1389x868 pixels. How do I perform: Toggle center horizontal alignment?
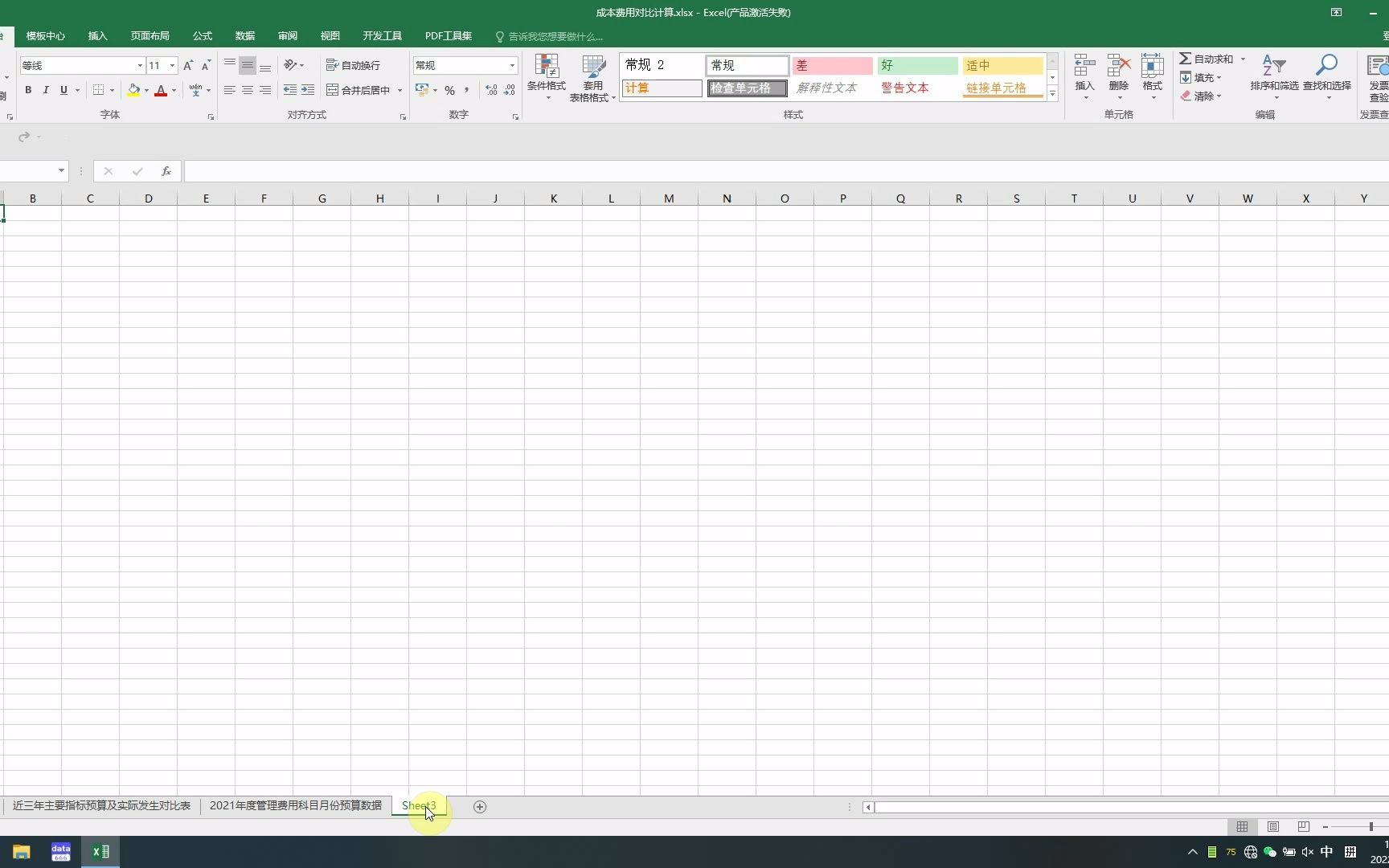(x=248, y=90)
